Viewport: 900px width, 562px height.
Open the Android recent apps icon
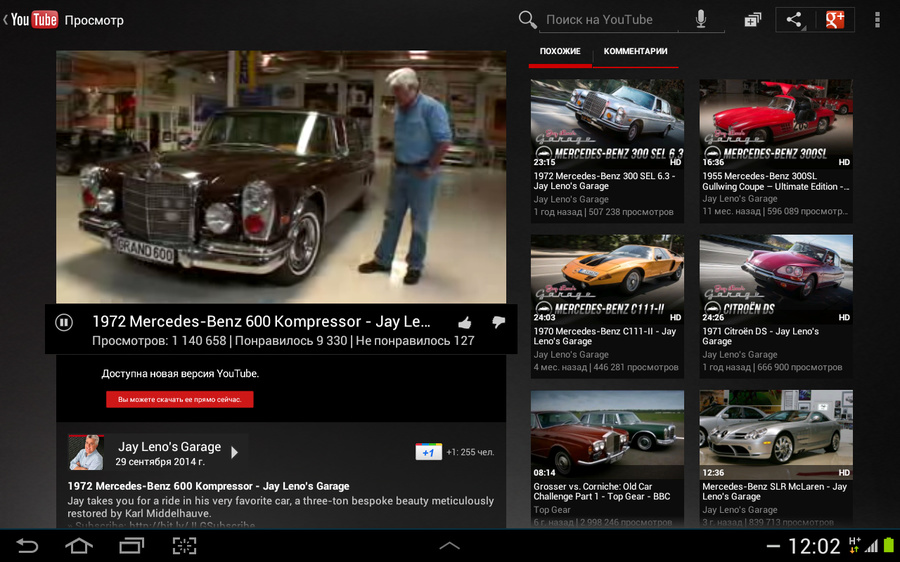click(131, 545)
